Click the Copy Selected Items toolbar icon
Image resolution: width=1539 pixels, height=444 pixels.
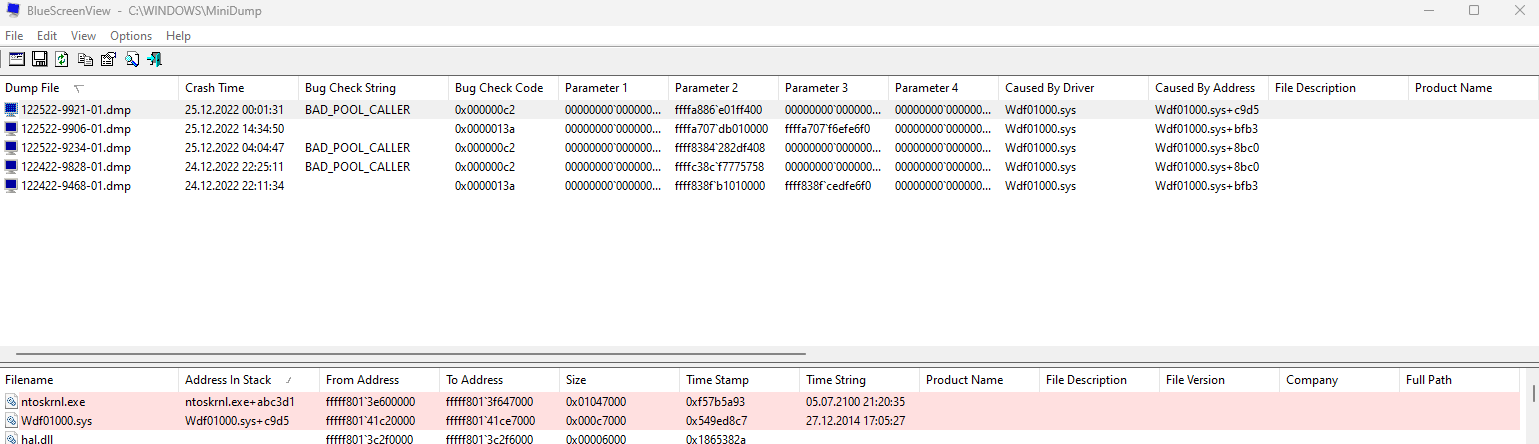pyautogui.click(x=86, y=60)
